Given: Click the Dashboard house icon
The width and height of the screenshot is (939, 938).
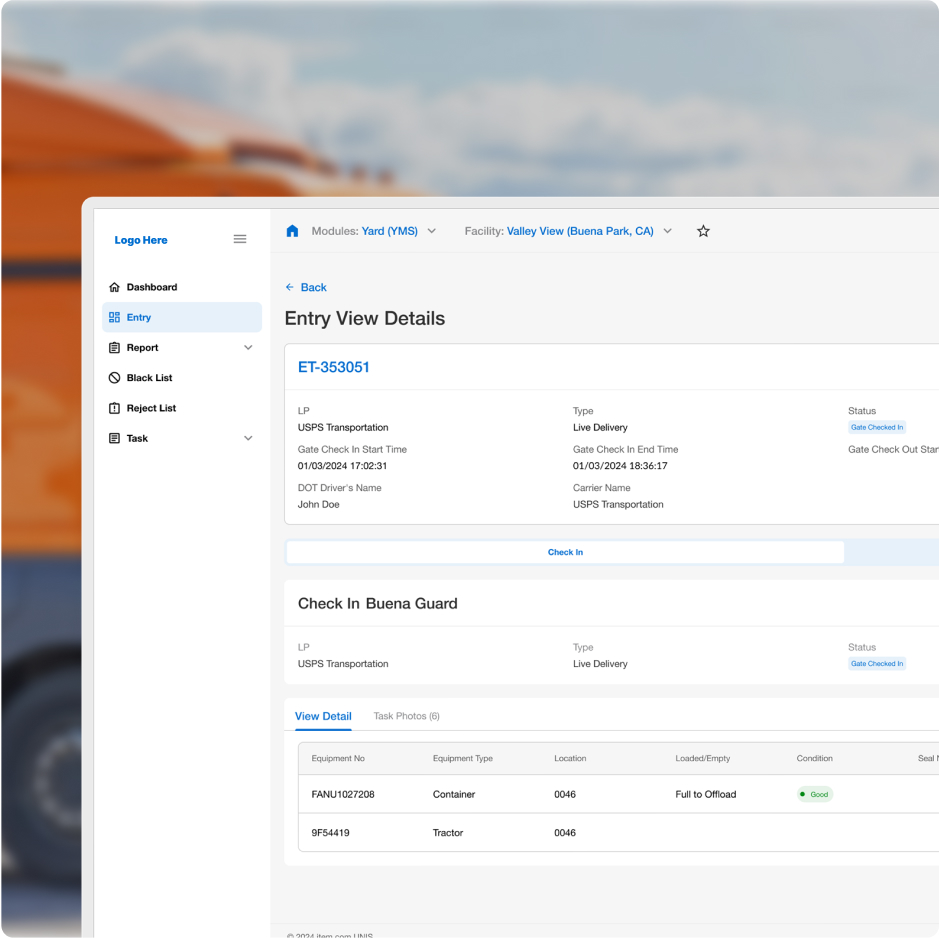Looking at the screenshot, I should click(x=114, y=287).
